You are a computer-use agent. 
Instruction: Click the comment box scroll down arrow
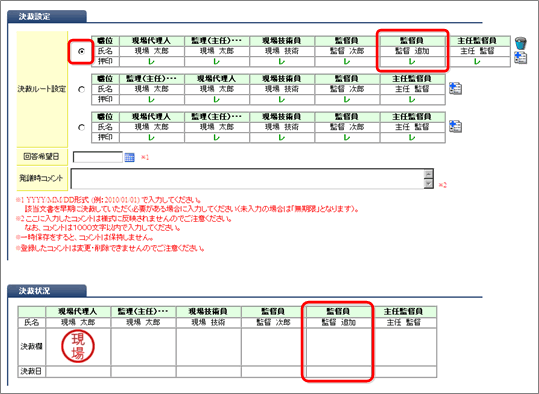click(x=428, y=184)
